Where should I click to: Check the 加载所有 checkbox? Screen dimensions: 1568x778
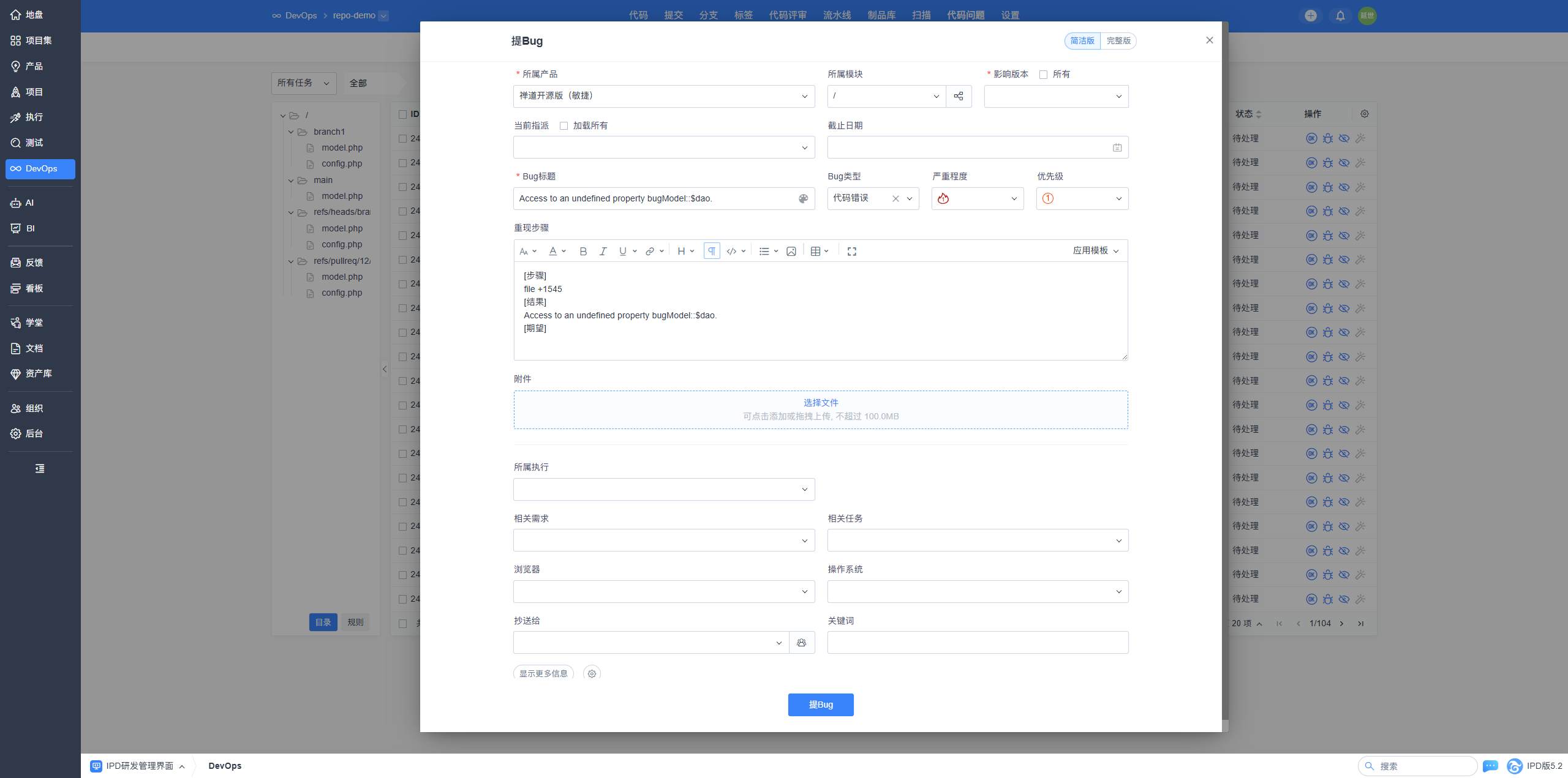(563, 125)
